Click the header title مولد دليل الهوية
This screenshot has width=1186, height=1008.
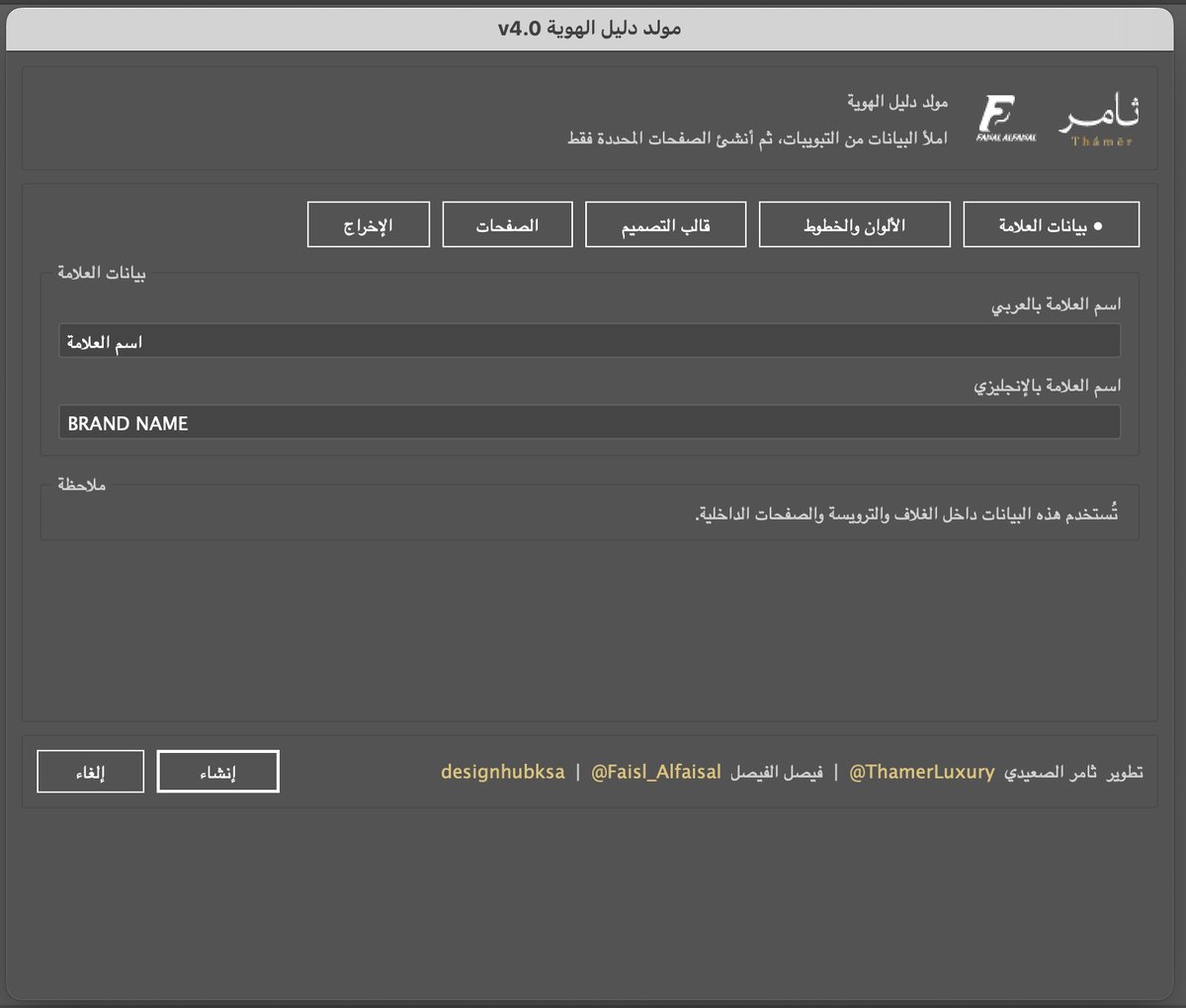point(897,102)
